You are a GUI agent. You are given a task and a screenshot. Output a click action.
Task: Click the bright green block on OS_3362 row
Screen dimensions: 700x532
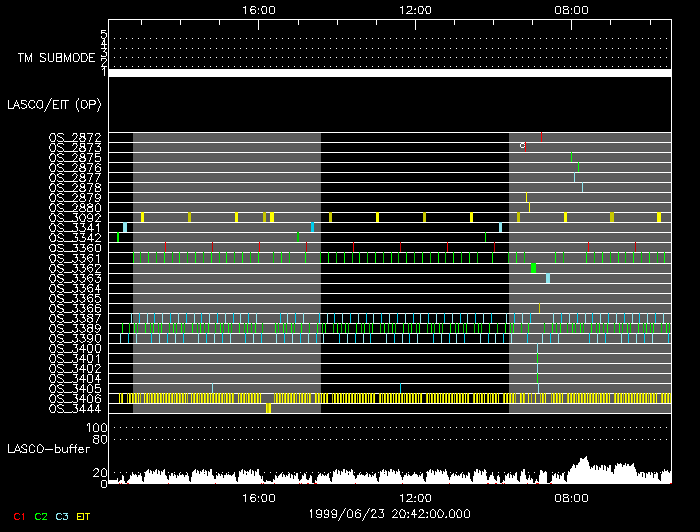coord(533,268)
